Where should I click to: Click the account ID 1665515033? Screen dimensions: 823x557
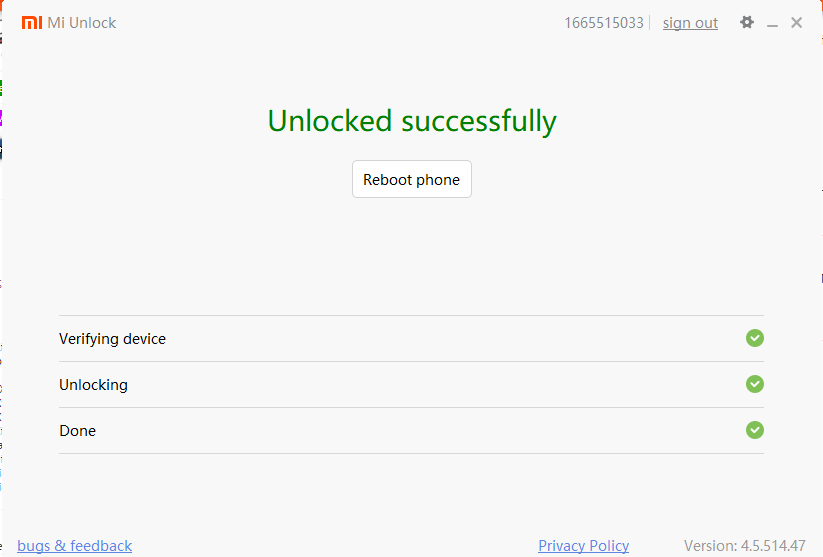604,23
